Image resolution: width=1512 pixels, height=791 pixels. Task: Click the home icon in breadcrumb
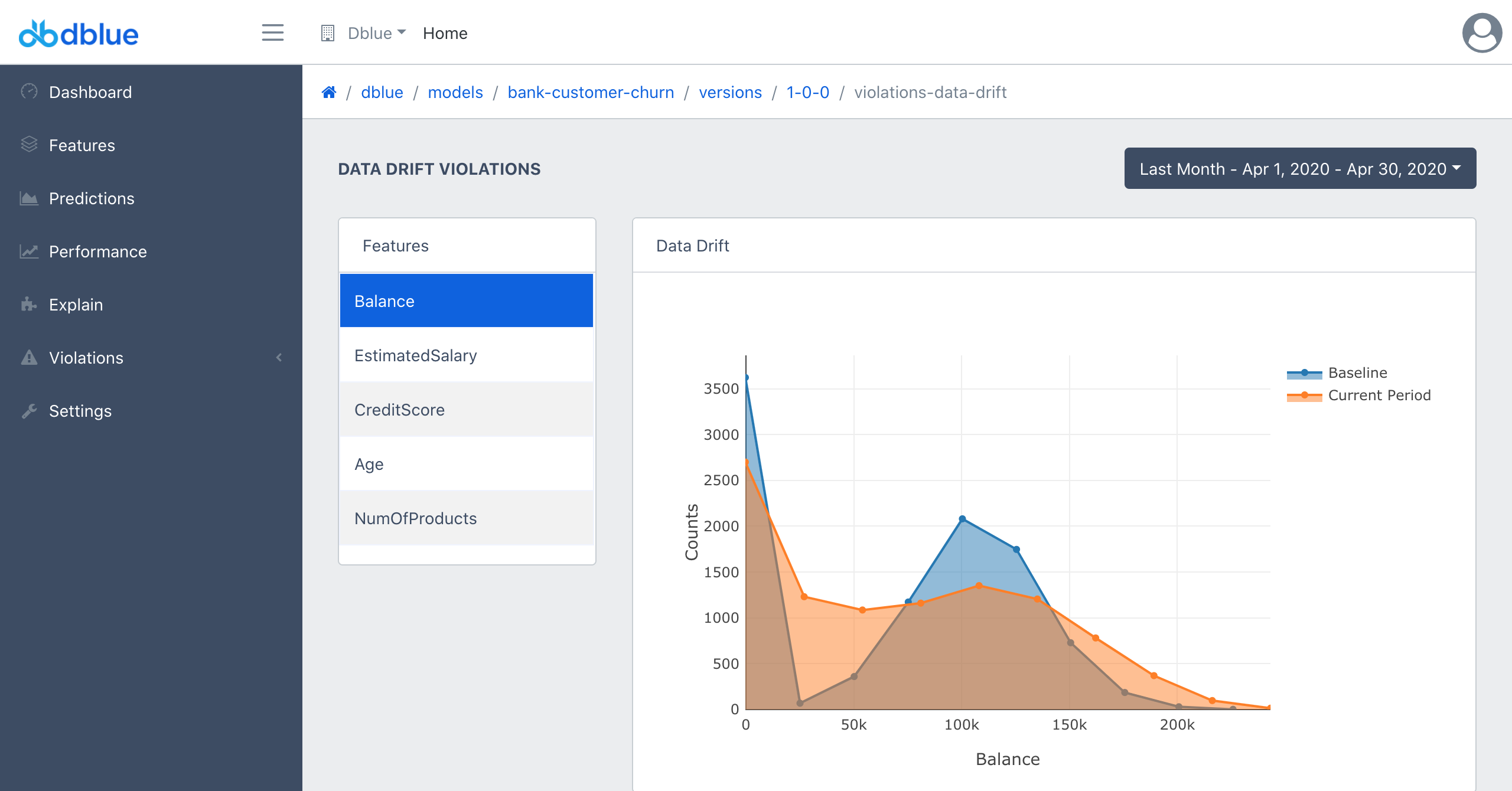[x=329, y=92]
